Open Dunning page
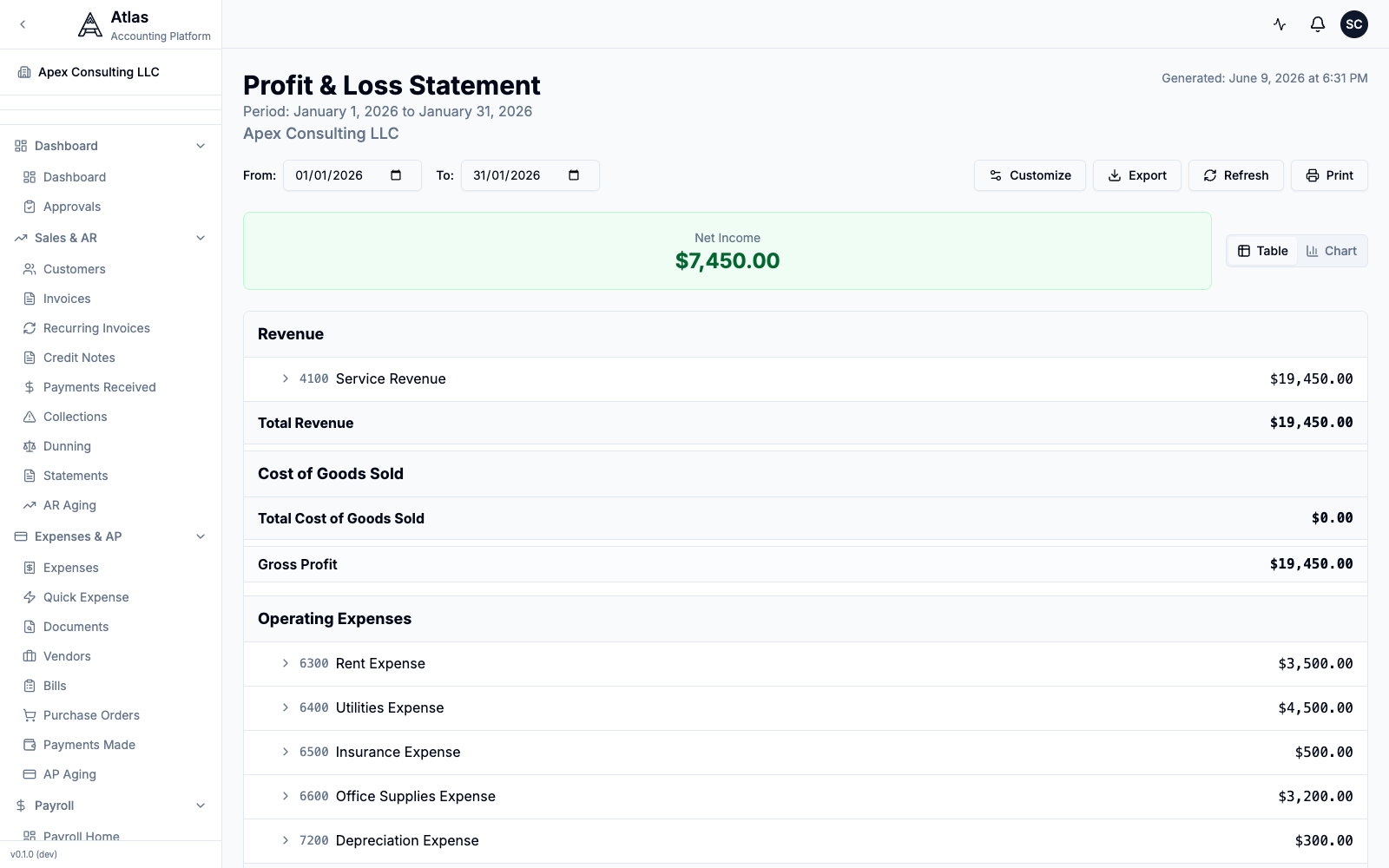This screenshot has width=1389, height=868. click(67, 446)
